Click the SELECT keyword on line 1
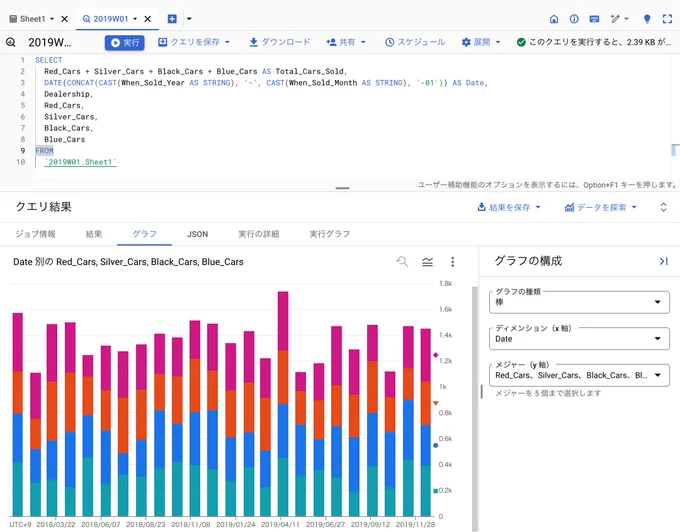 49,60
